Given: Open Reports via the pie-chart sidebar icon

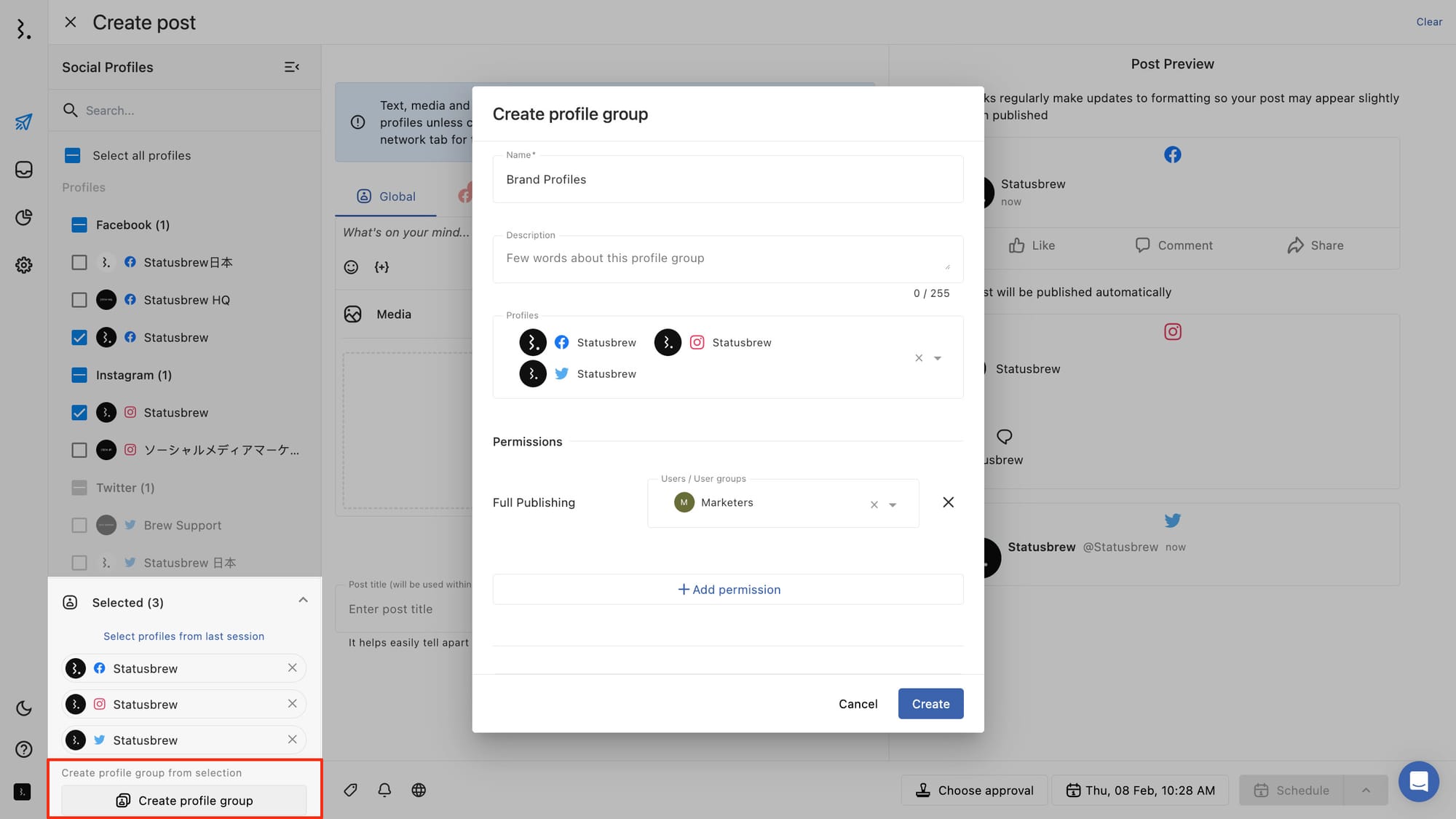Looking at the screenshot, I should [x=23, y=217].
